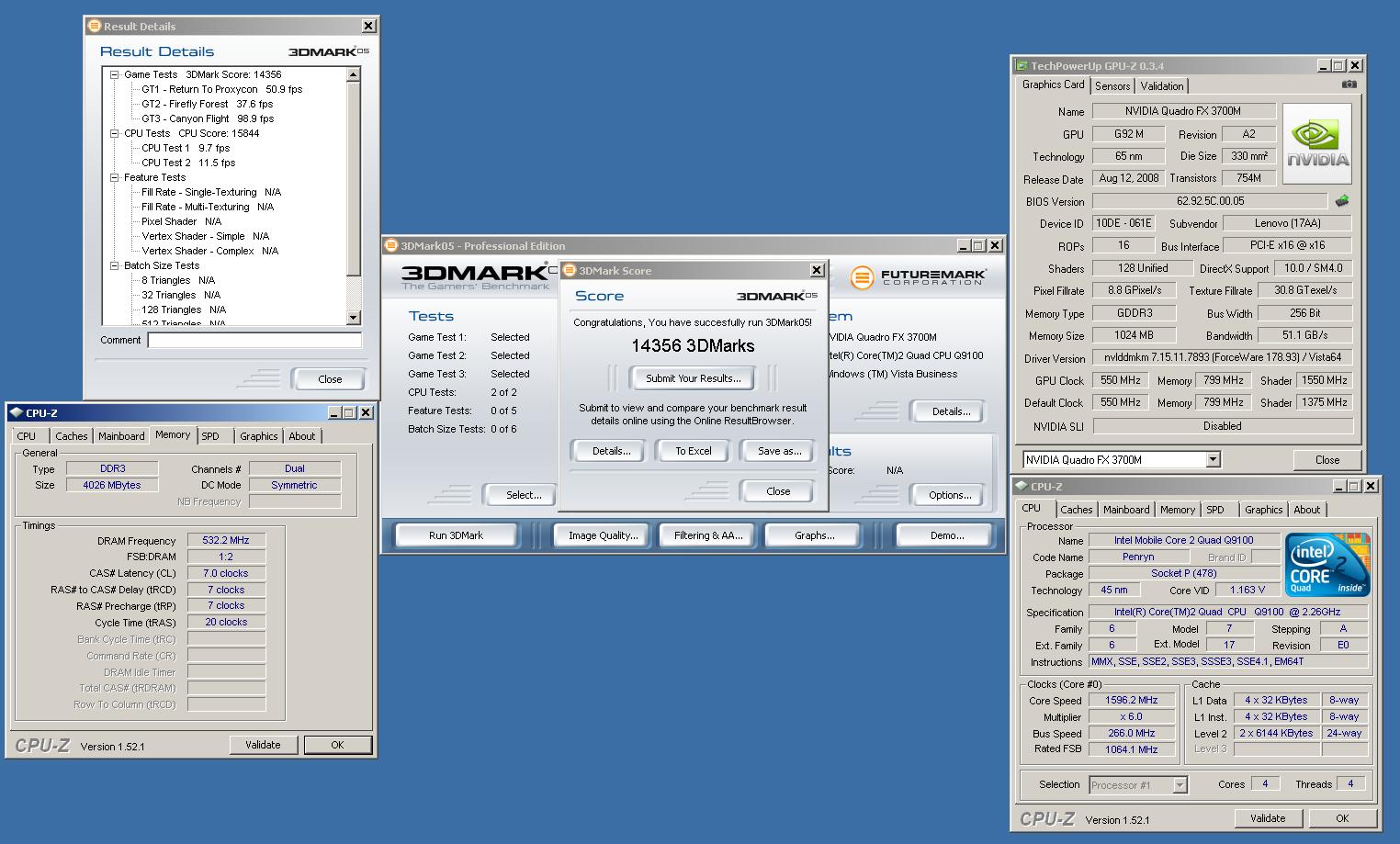1400x844 pixels.
Task: Click the GPU-Z title bar icon
Action: coord(1022,65)
